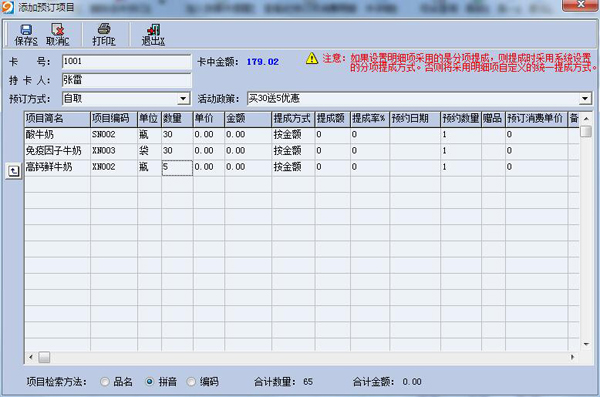The width and height of the screenshot is (600, 397).
Task: Click the quantity 30 cell in 免疫因子牛奶 row
Action: click(177, 151)
